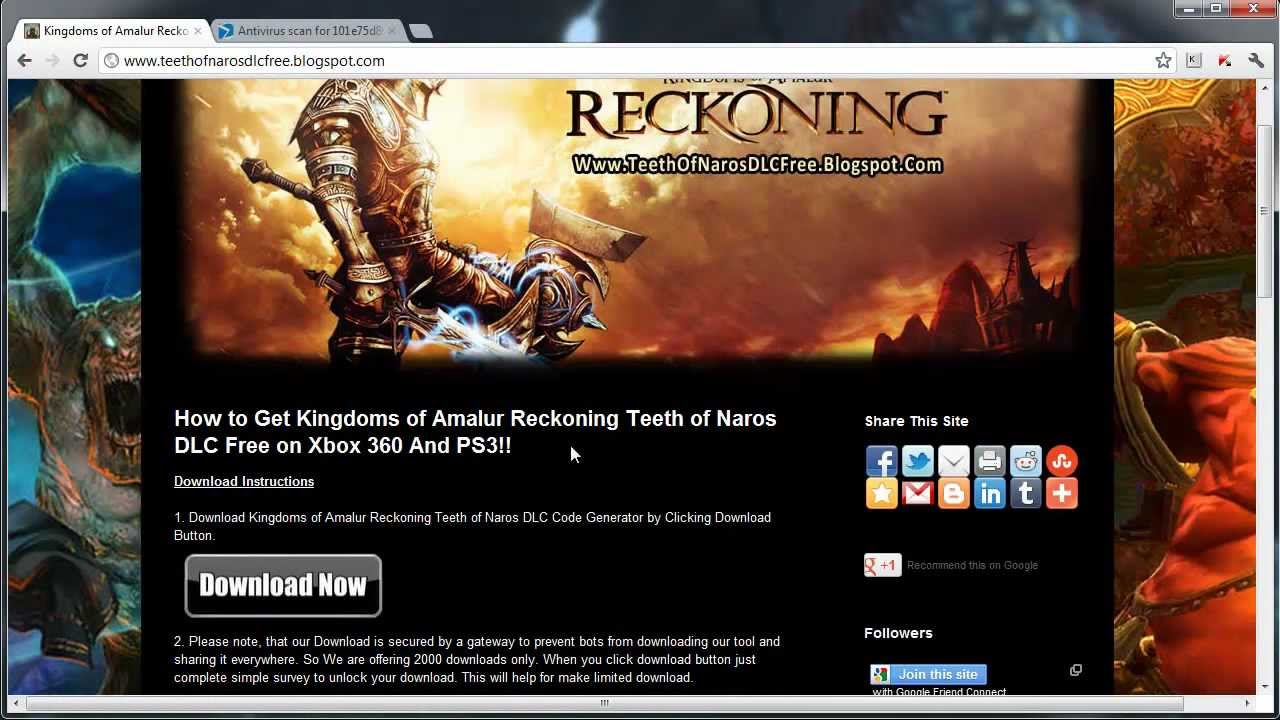Share the site on Facebook

[882, 461]
